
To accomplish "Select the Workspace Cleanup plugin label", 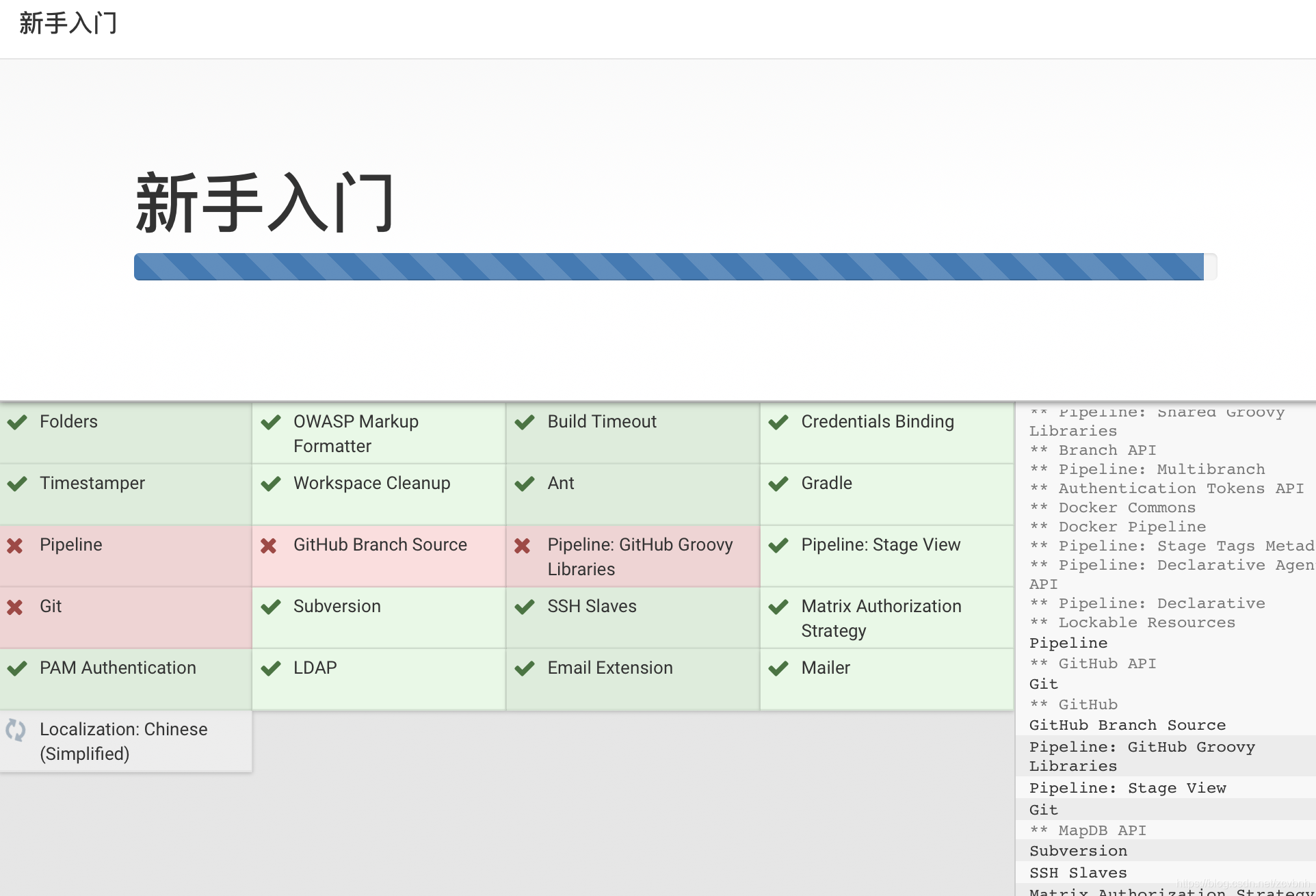I will 371,483.
